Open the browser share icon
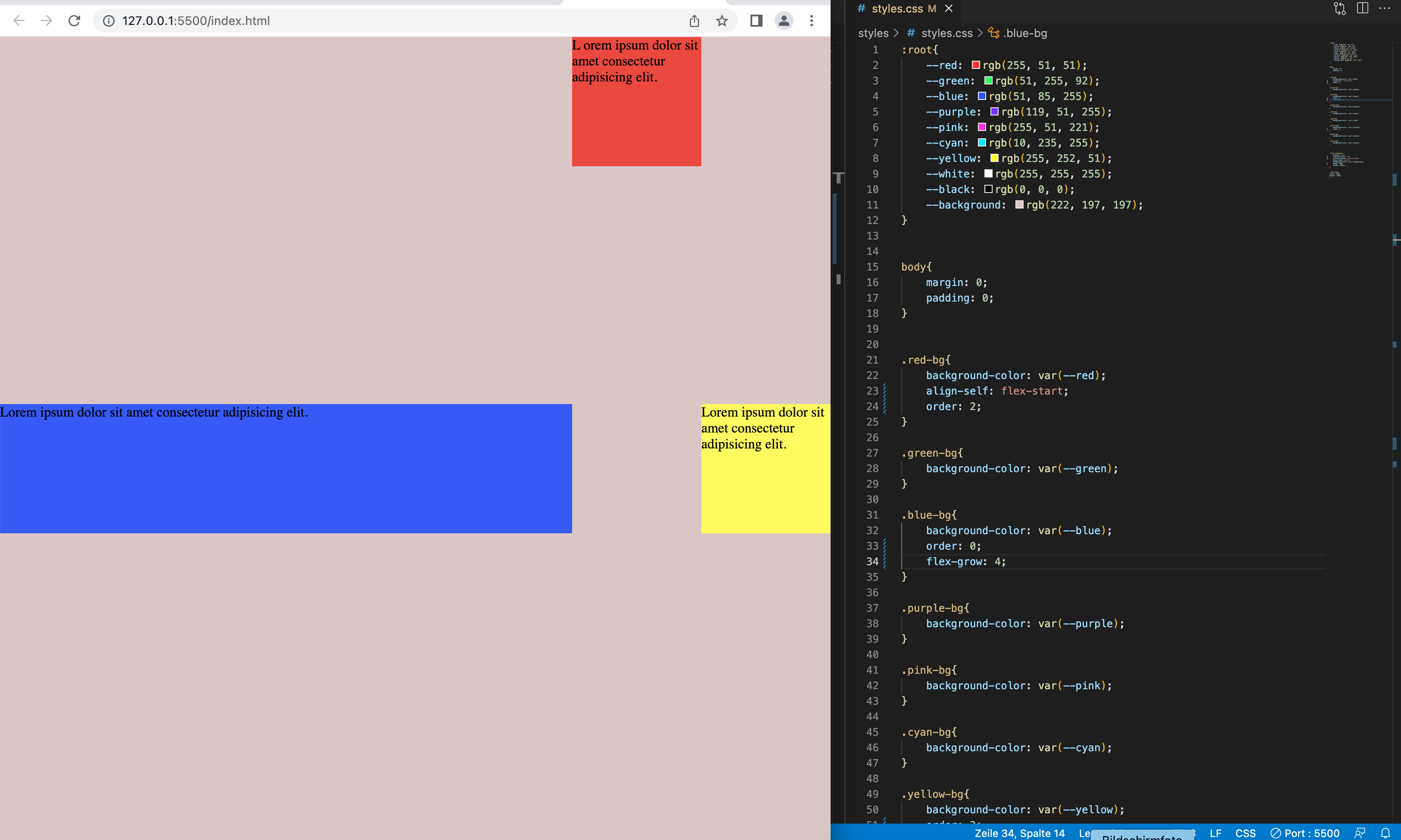This screenshot has height=840, width=1401. tap(694, 21)
